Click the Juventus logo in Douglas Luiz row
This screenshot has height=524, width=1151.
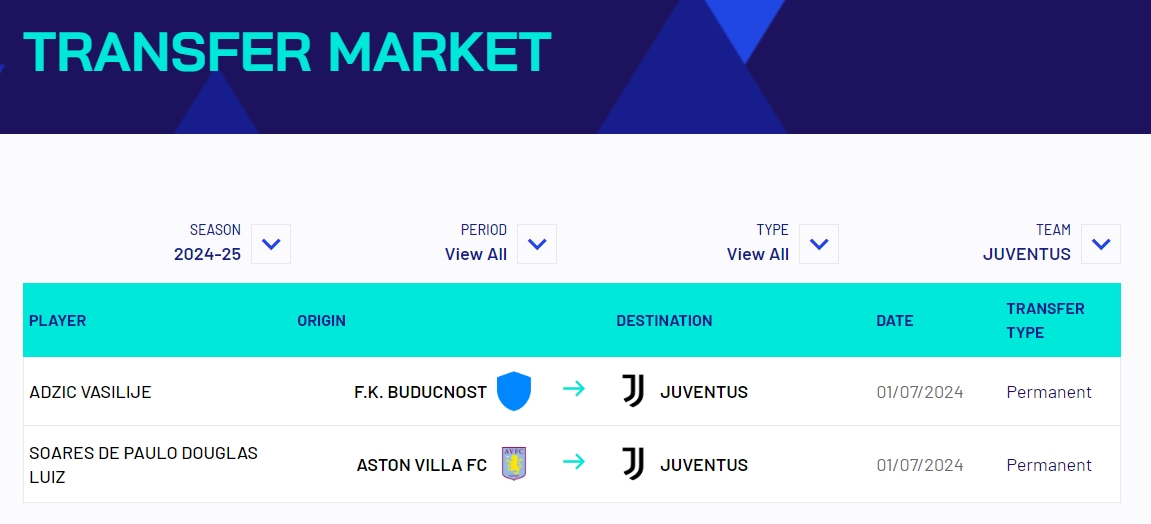[x=633, y=464]
